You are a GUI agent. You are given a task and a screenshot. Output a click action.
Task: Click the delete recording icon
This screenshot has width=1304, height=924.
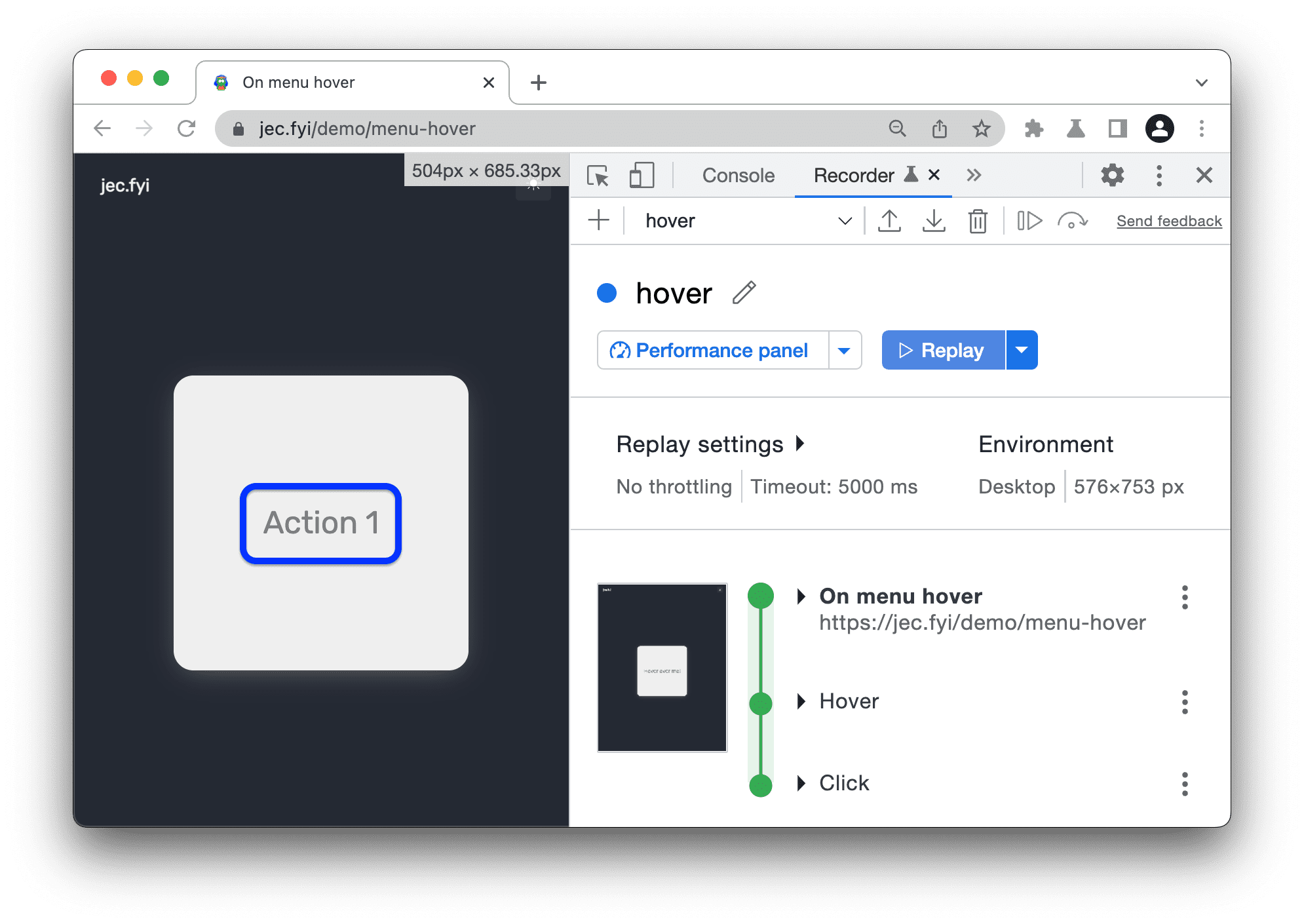[x=975, y=220]
